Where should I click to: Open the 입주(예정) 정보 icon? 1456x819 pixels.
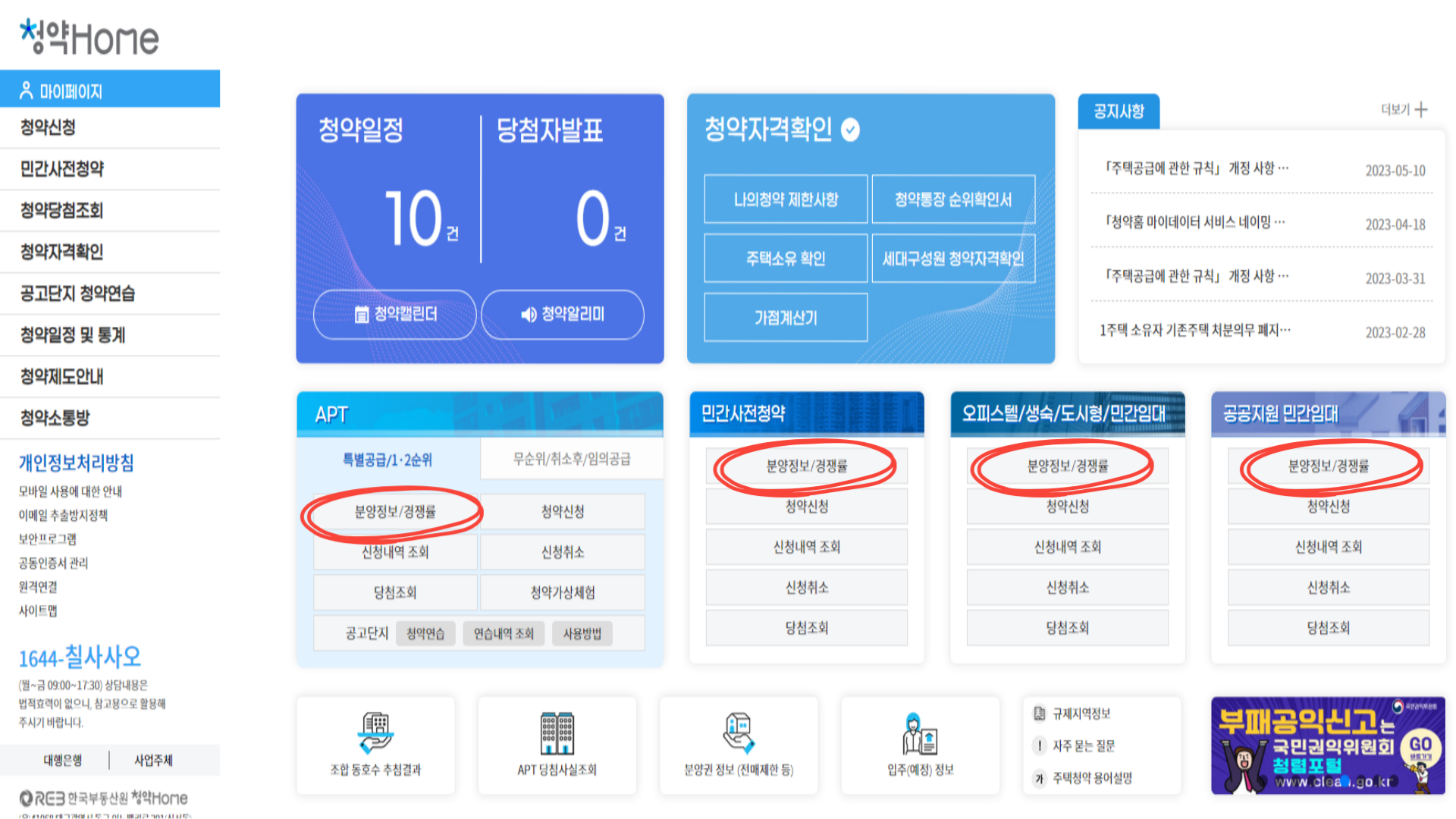click(x=919, y=732)
